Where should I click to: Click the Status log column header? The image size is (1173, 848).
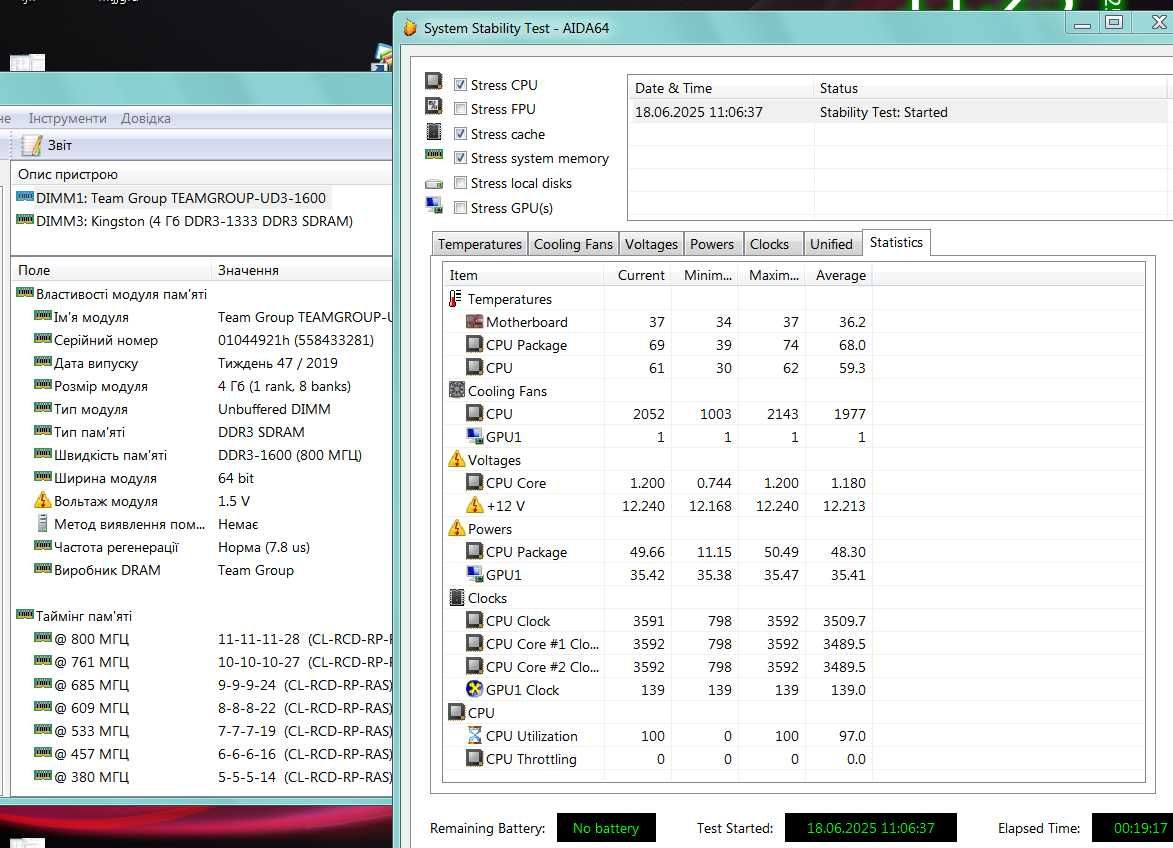click(990, 88)
